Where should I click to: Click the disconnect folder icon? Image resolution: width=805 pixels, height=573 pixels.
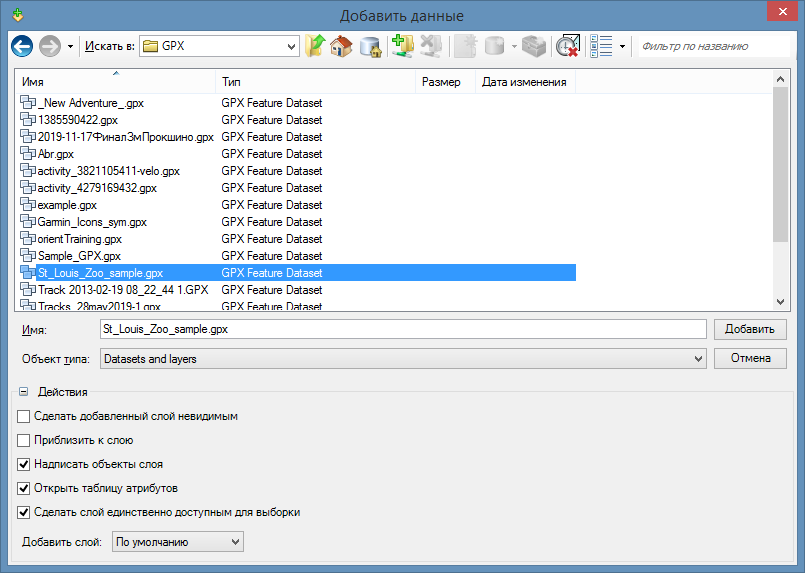[x=431, y=46]
